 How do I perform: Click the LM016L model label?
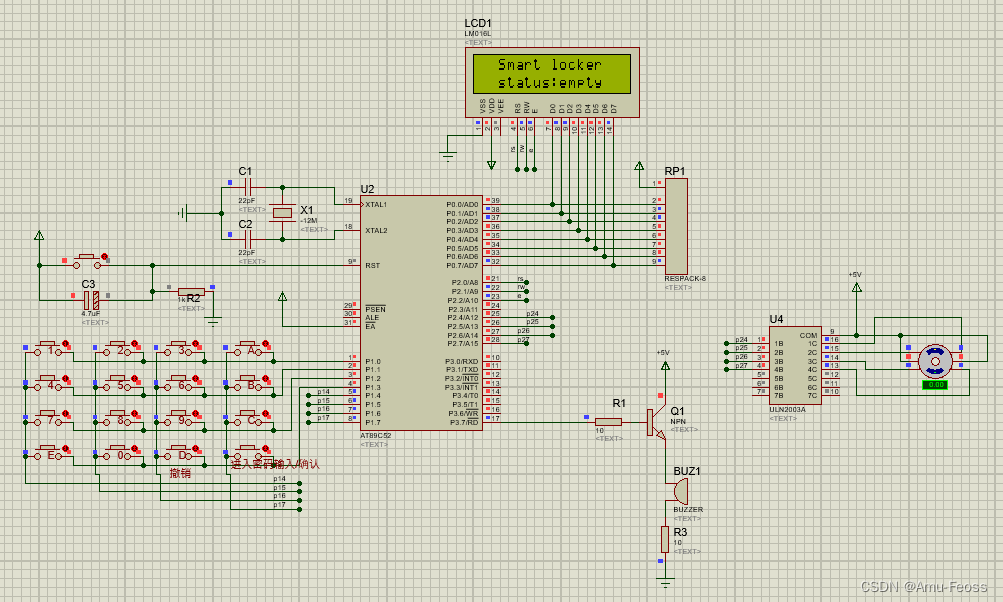click(478, 33)
